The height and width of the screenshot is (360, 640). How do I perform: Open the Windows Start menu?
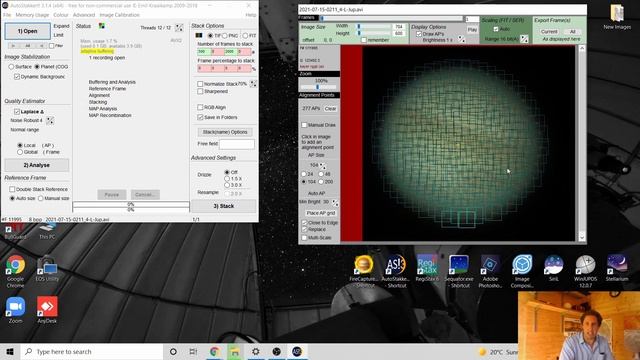click(10, 351)
